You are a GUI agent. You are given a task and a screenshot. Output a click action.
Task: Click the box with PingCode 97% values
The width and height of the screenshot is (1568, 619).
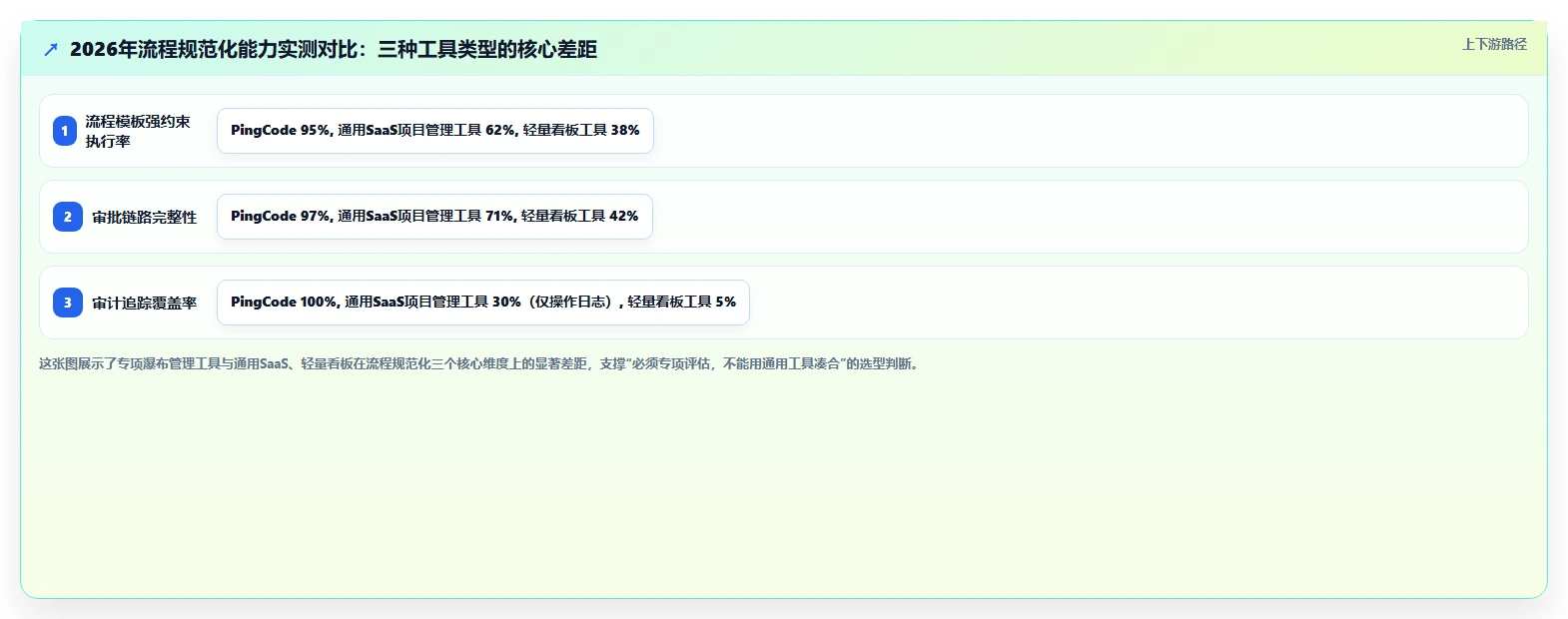[434, 217]
